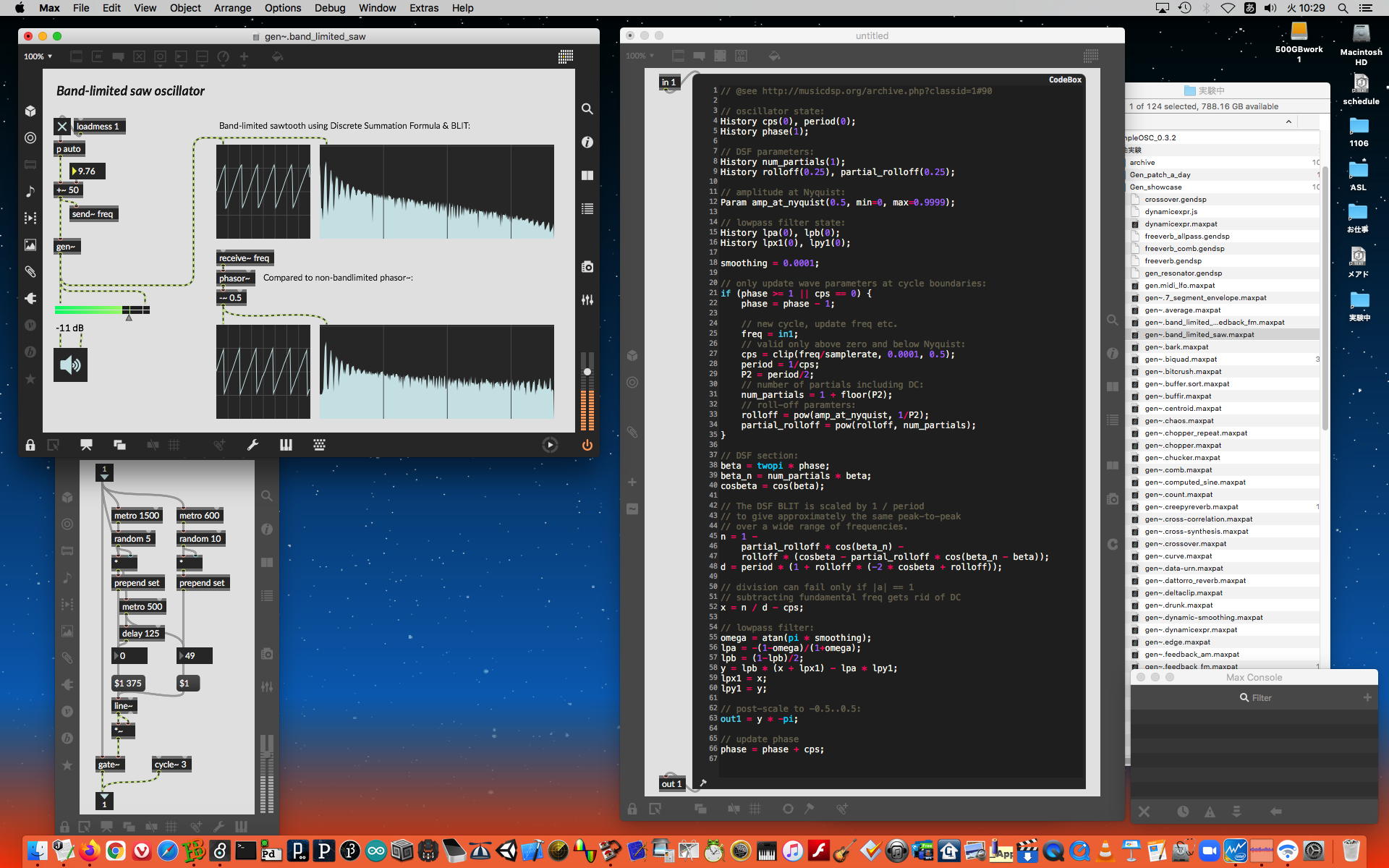Toggle the orange audio power button

click(587, 445)
